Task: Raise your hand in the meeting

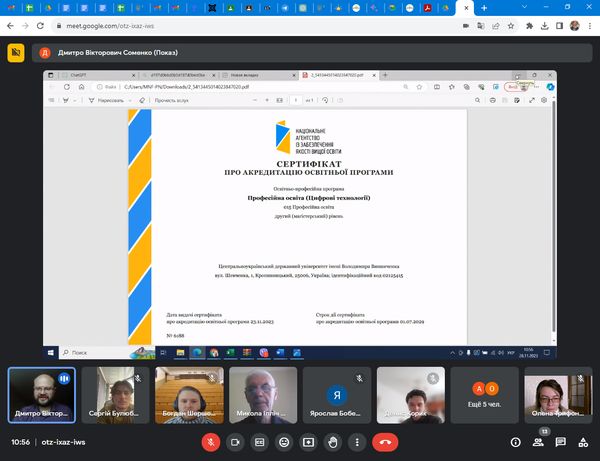Action: 333,441
